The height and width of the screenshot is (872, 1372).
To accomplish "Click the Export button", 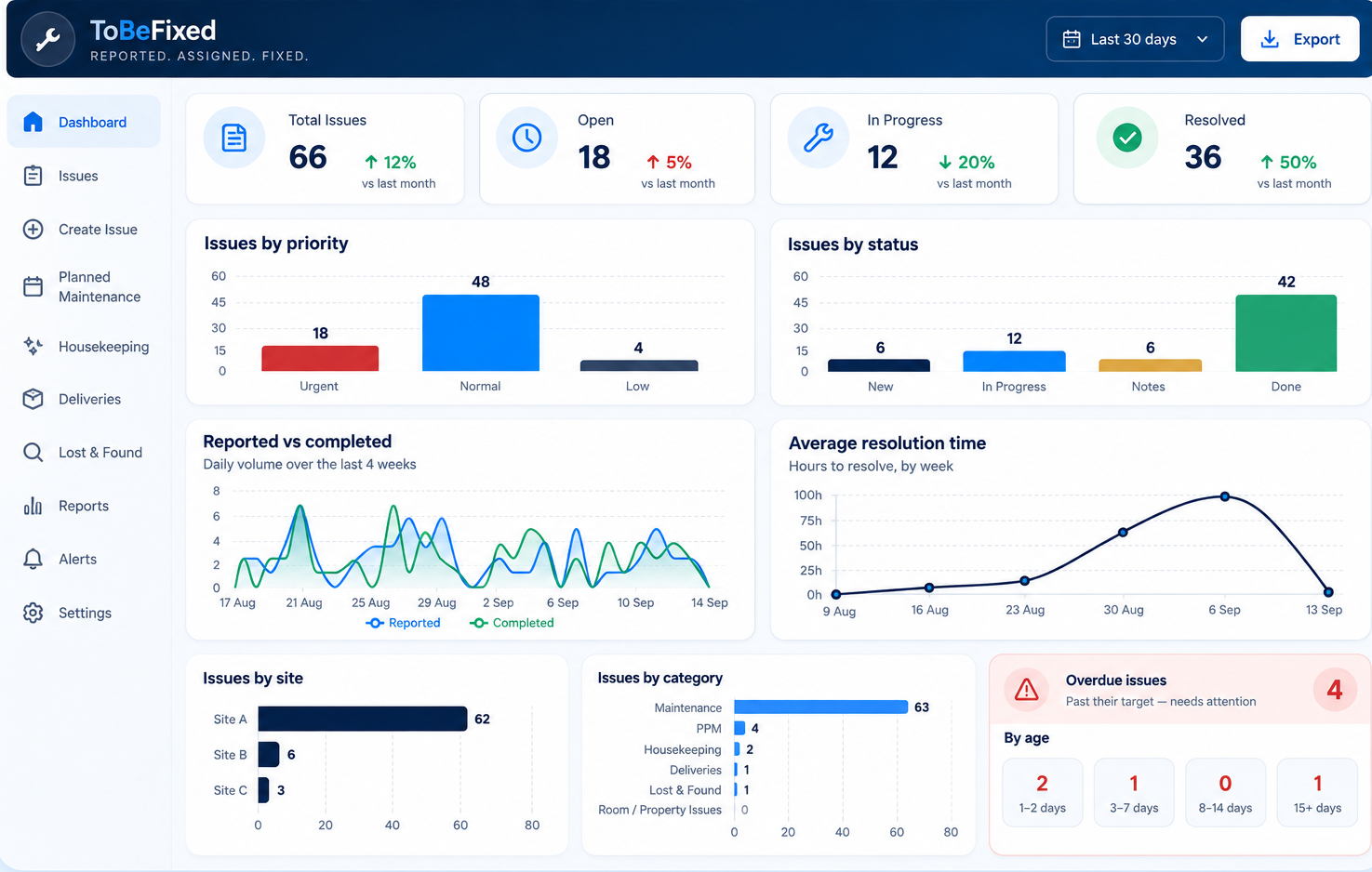I will [x=1299, y=39].
